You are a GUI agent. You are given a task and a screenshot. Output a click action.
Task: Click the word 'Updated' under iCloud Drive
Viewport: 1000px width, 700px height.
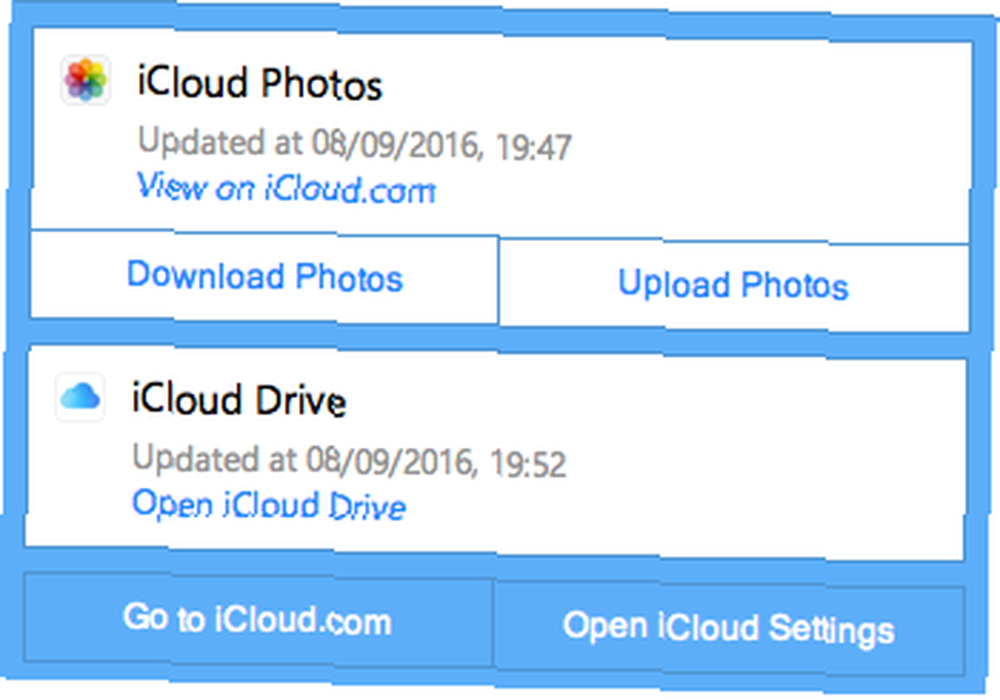click(196, 458)
